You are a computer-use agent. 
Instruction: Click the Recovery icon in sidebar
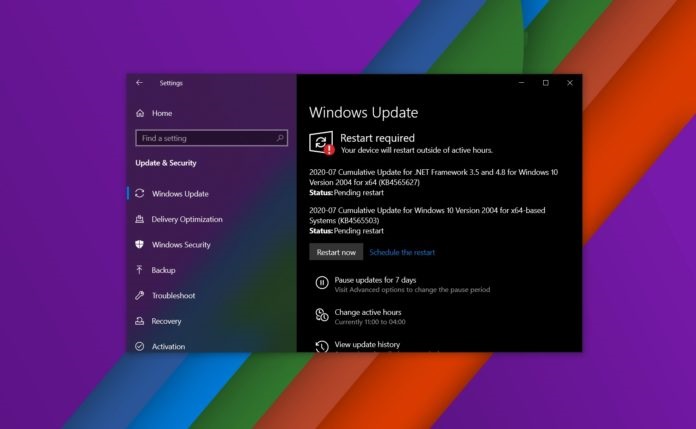pos(139,321)
